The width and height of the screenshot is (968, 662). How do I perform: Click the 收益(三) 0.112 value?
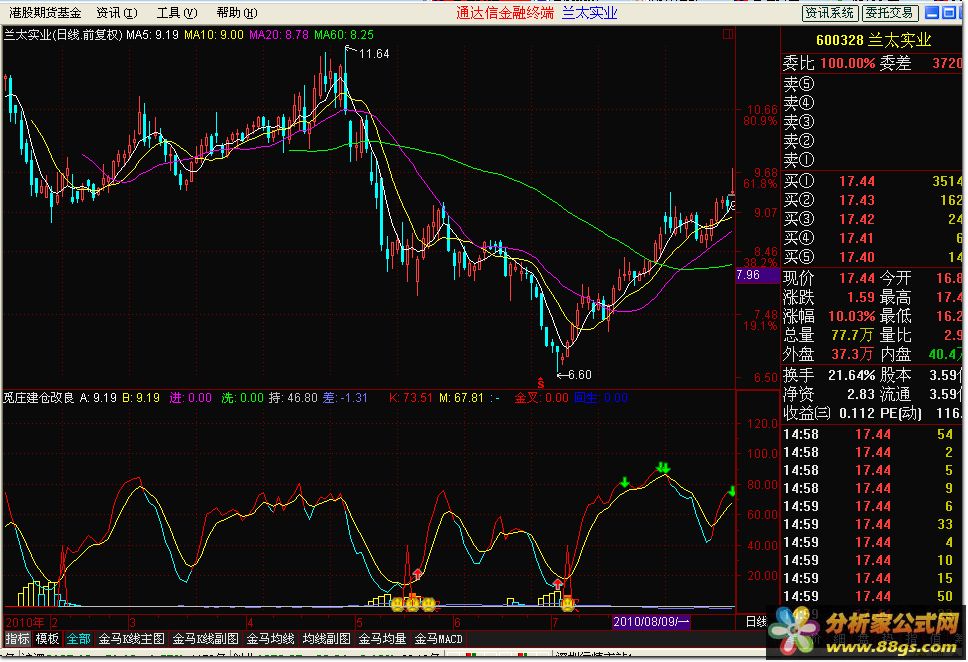857,413
